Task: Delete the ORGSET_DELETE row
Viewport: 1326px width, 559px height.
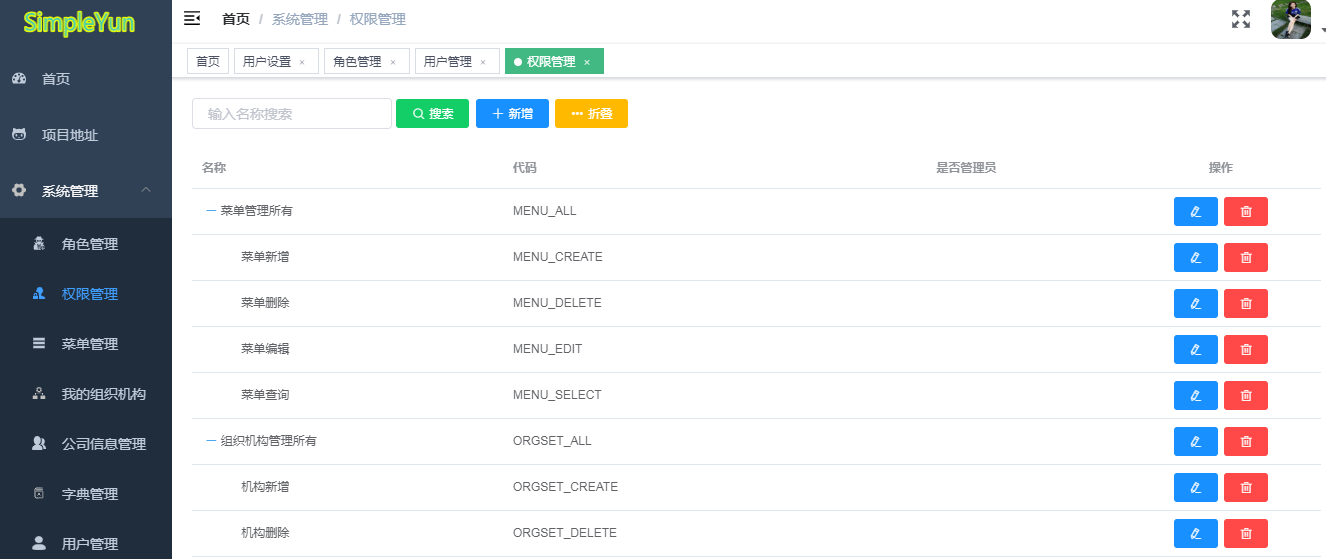Action: [x=1246, y=533]
